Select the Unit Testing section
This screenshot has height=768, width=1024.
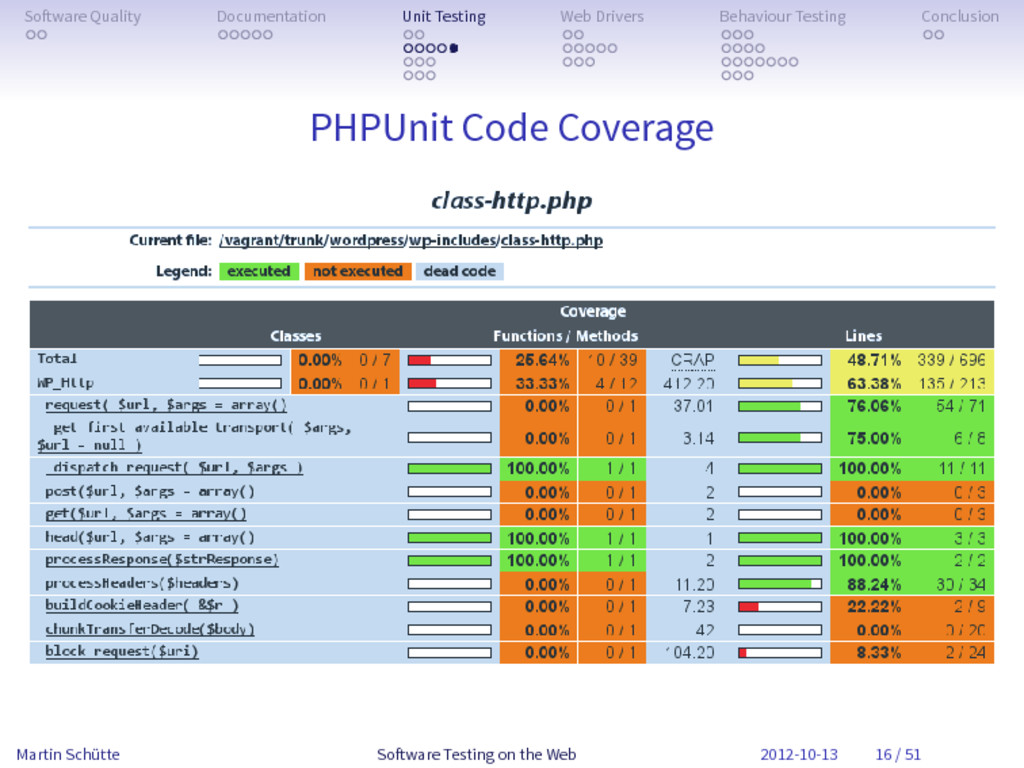(x=444, y=16)
